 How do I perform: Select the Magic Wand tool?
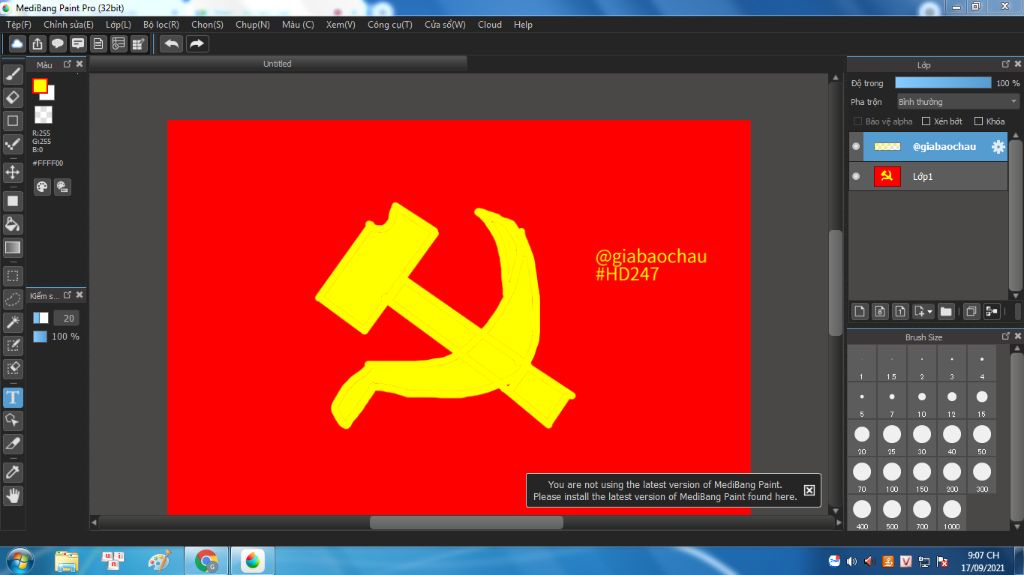[12, 321]
